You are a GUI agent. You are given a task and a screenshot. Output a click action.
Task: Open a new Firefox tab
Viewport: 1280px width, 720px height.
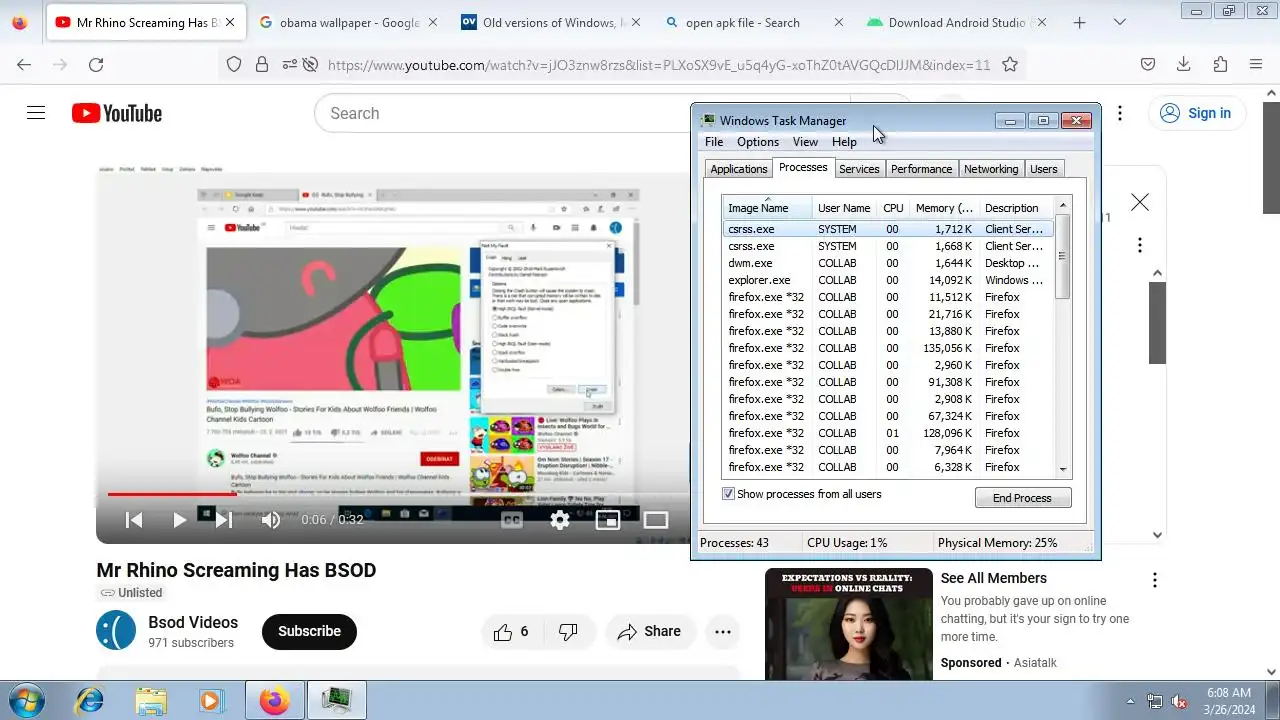point(1079,22)
